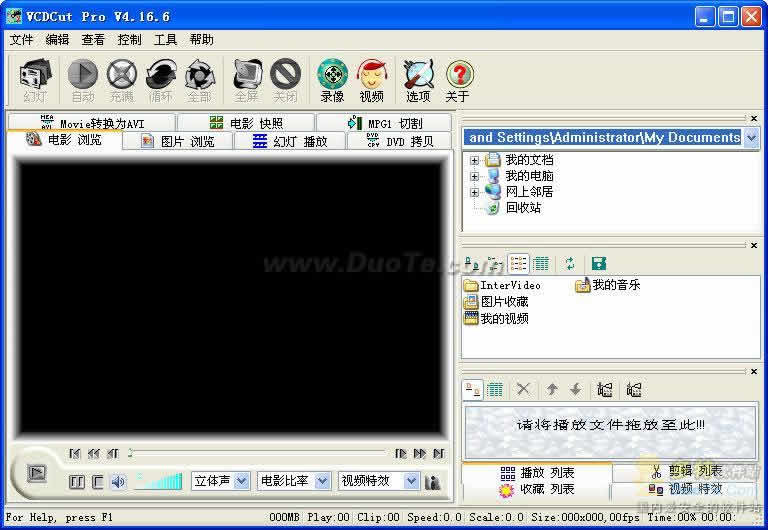This screenshot has width=768, height=530.
Task: Close the playlist panel
Action: click(x=754, y=372)
